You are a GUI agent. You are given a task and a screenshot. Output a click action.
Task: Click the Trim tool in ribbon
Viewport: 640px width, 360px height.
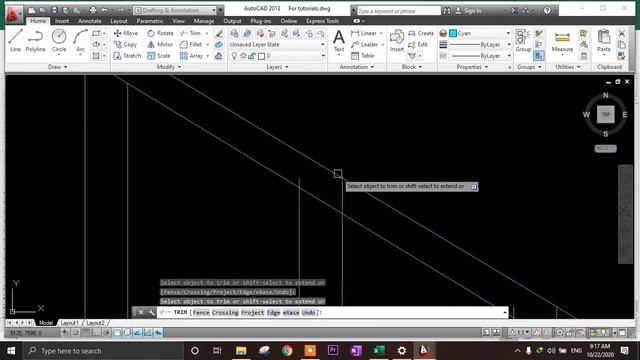pyautogui.click(x=191, y=33)
